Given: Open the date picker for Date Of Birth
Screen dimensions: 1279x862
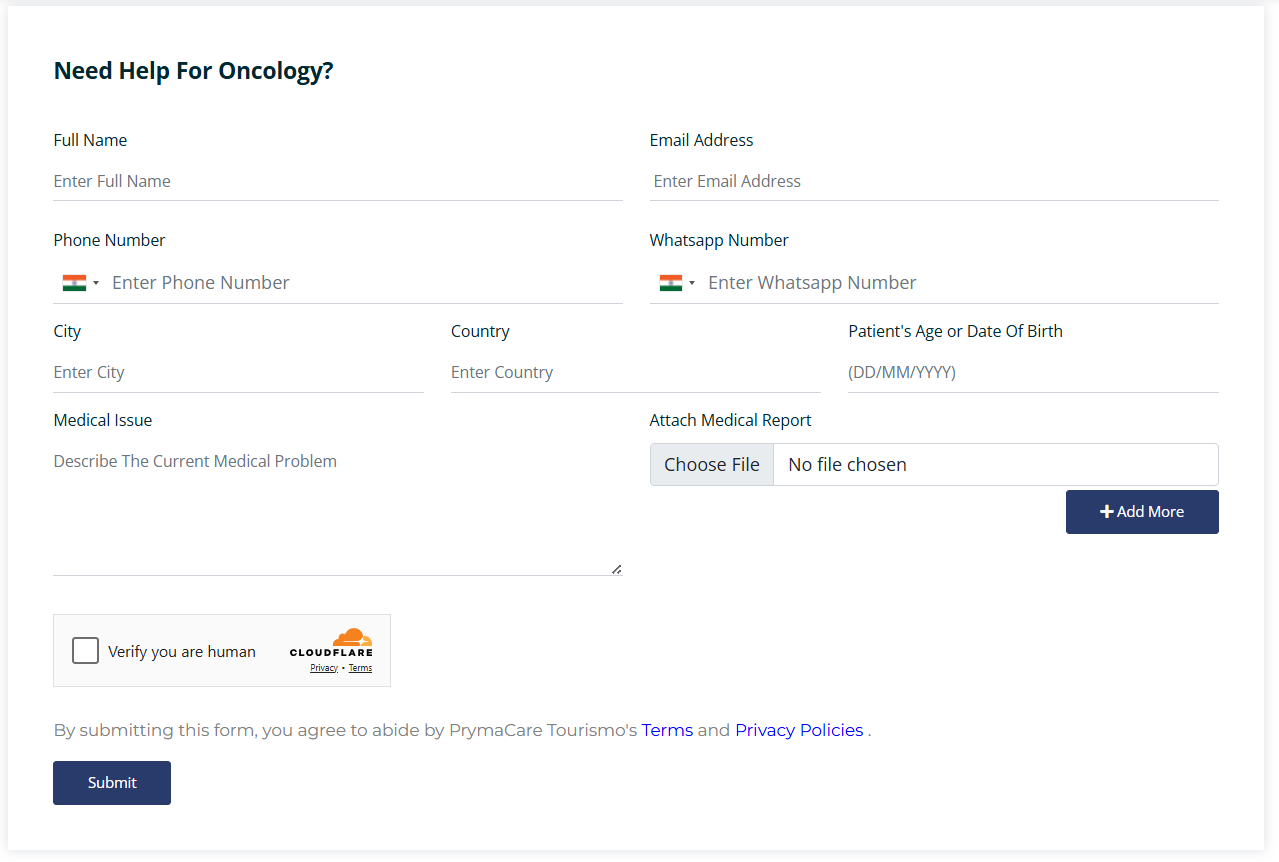Looking at the screenshot, I should point(1030,371).
